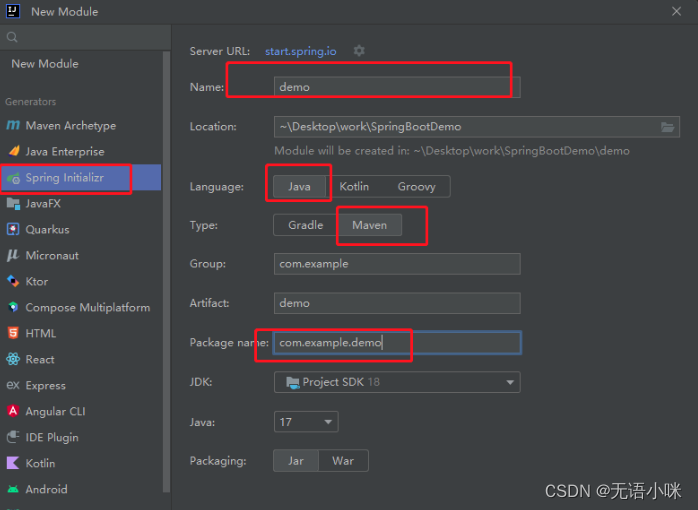Image resolution: width=698 pixels, height=510 pixels.
Task: Select Angular CLI generator label
Action: (55, 411)
